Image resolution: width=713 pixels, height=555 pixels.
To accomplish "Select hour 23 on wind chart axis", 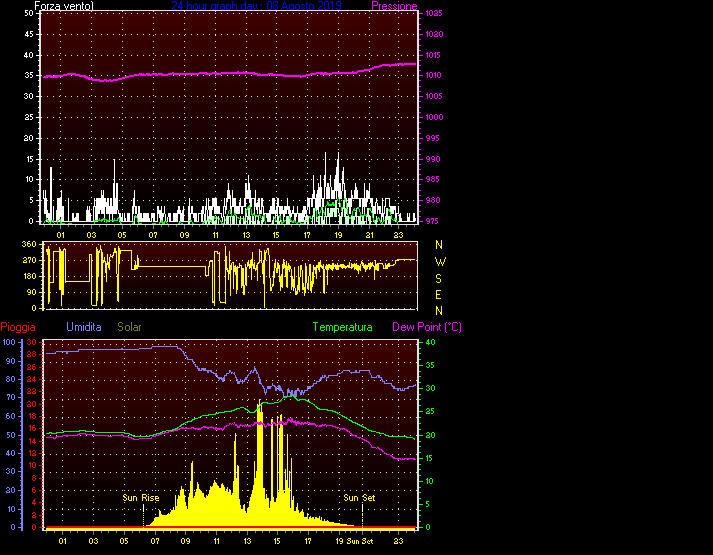I will click(x=398, y=235).
